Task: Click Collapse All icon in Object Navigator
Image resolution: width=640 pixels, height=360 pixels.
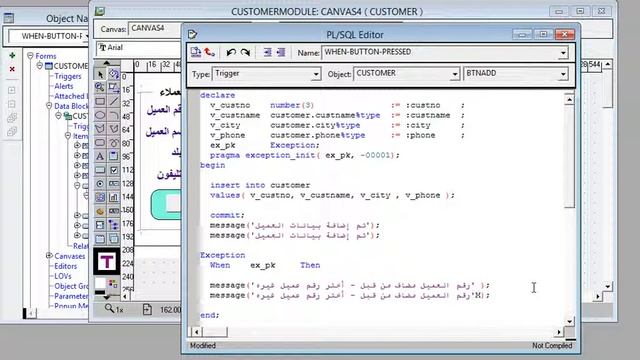Action: pos(12,131)
